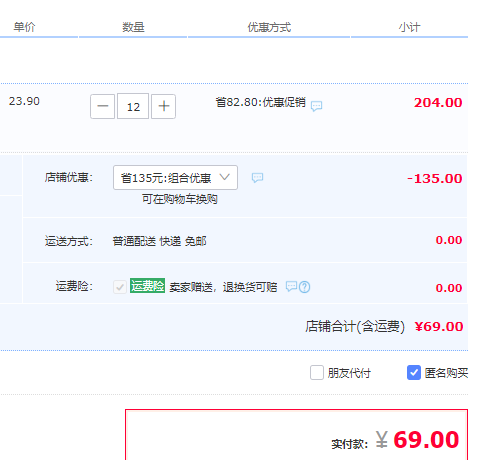480x460 pixels.
Task: Click the 普通配送 快递 免邮 shipping text
Action: pos(159,241)
